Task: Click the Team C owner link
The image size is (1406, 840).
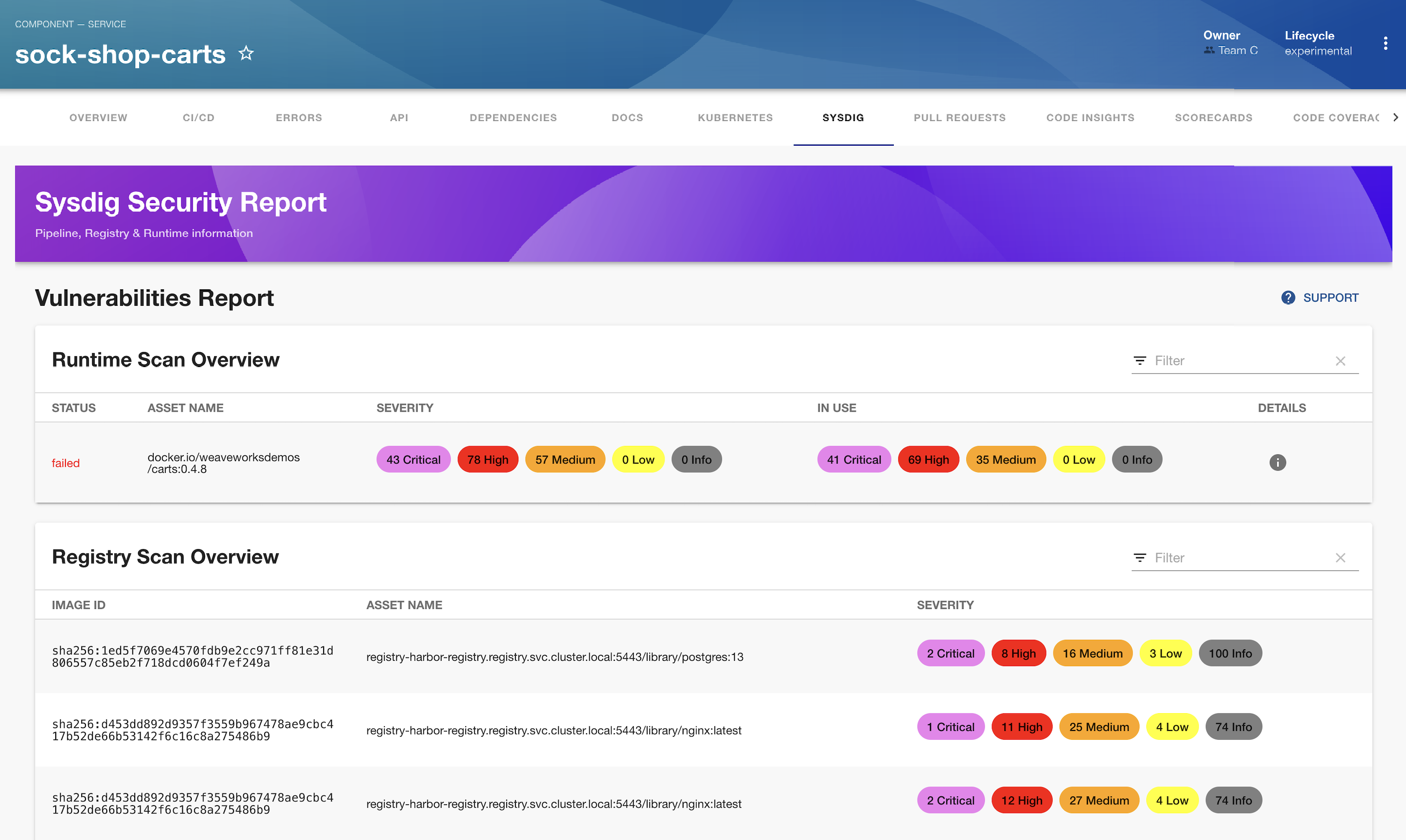Action: pos(1237,51)
